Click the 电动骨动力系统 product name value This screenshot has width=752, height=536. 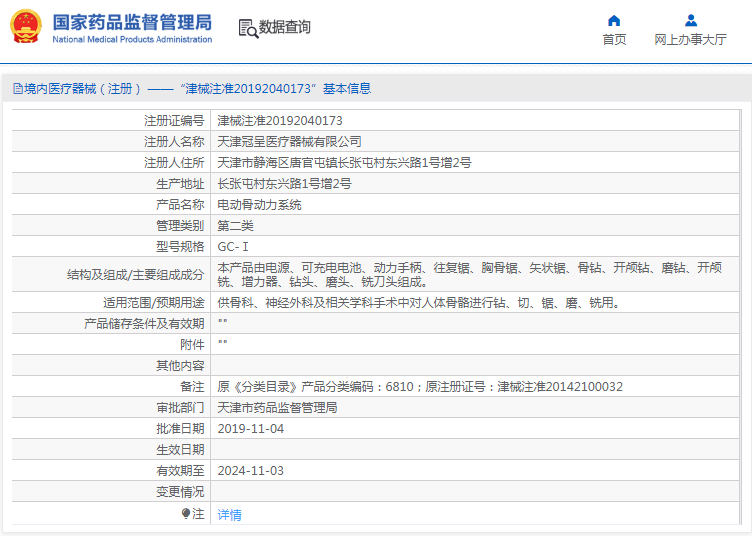[259, 204]
